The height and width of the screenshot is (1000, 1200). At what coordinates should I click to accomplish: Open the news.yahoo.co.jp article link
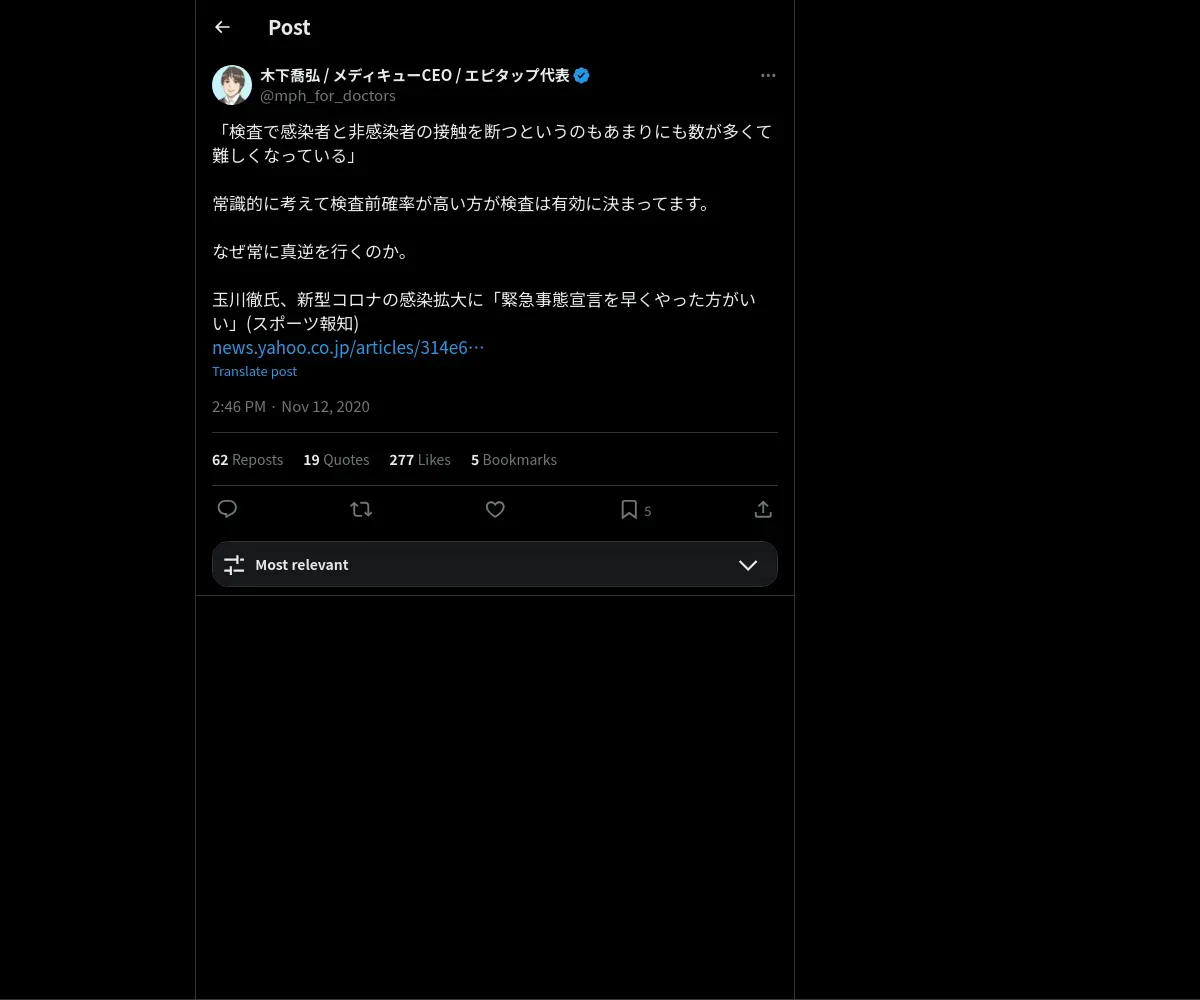[x=348, y=348]
